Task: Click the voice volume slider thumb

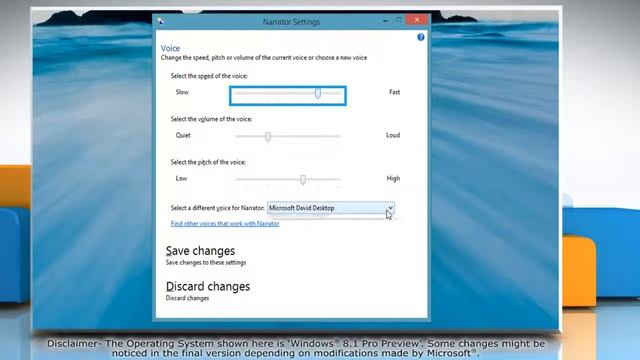Action: point(268,137)
